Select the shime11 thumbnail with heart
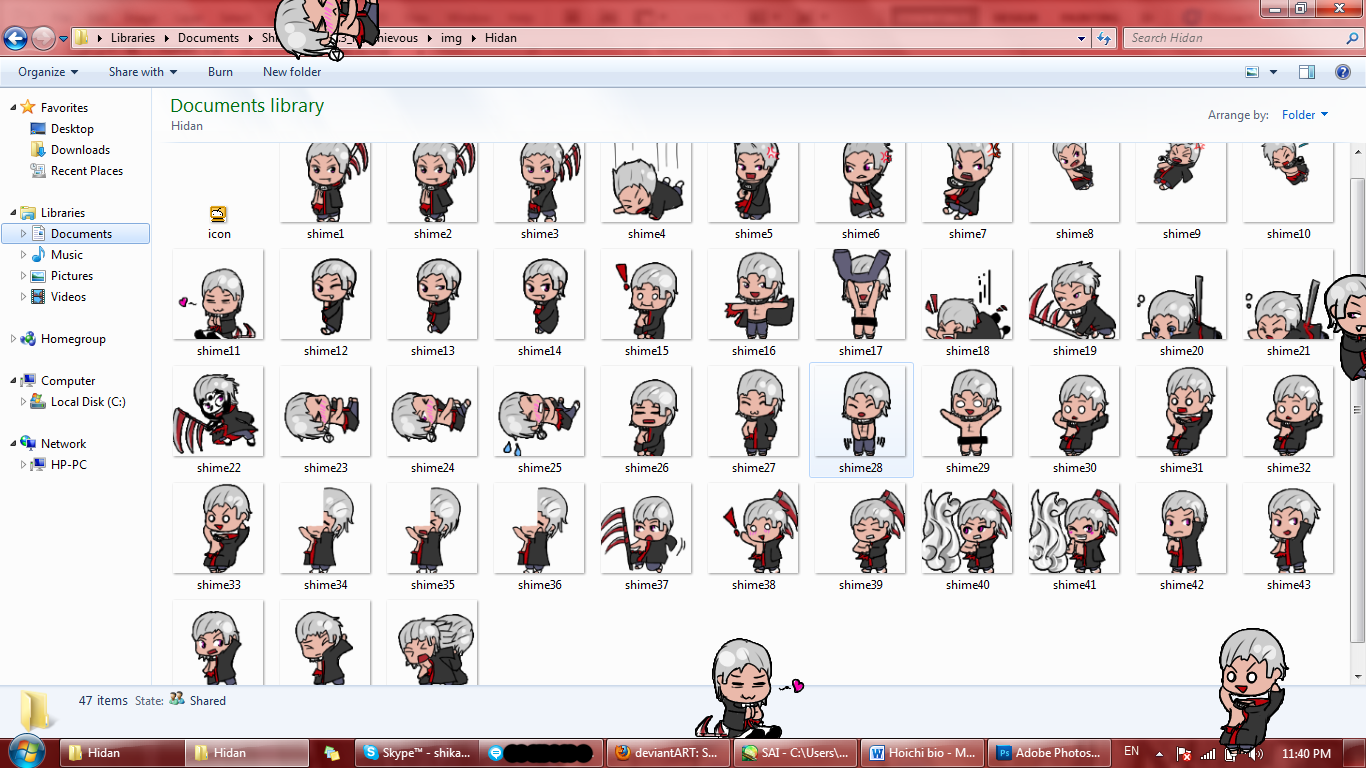Image resolution: width=1366 pixels, height=768 pixels. 218,295
